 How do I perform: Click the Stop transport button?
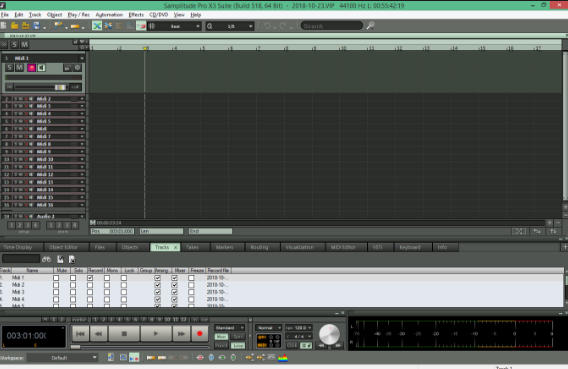pyautogui.click(x=124, y=334)
